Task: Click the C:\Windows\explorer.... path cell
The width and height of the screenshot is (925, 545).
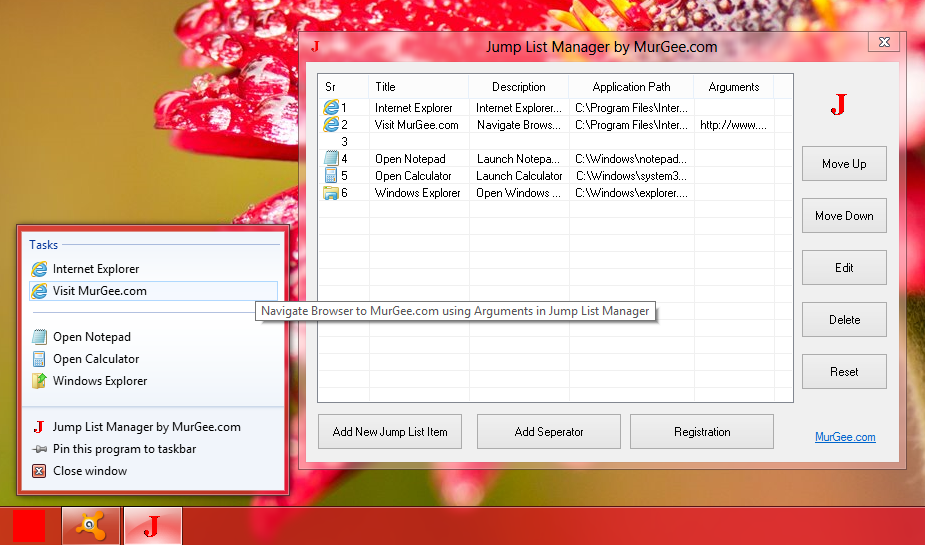Action: point(631,193)
